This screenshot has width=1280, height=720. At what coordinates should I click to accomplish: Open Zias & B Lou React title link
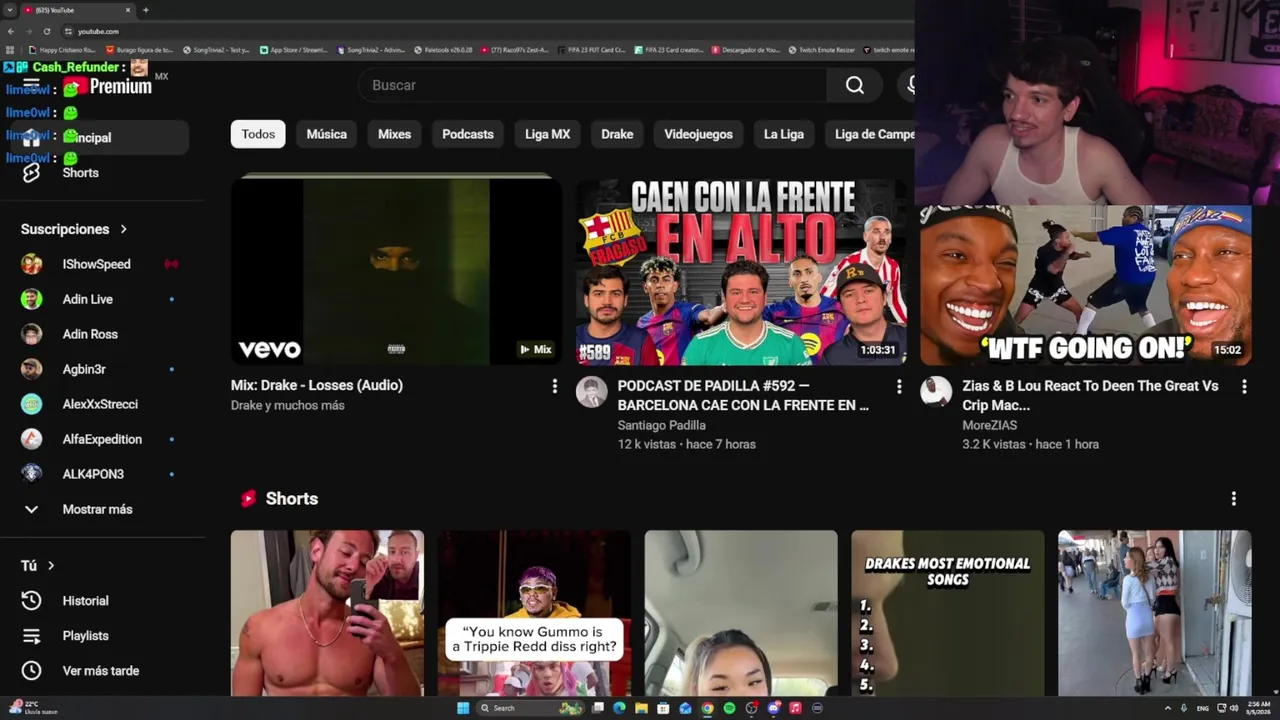(1091, 395)
